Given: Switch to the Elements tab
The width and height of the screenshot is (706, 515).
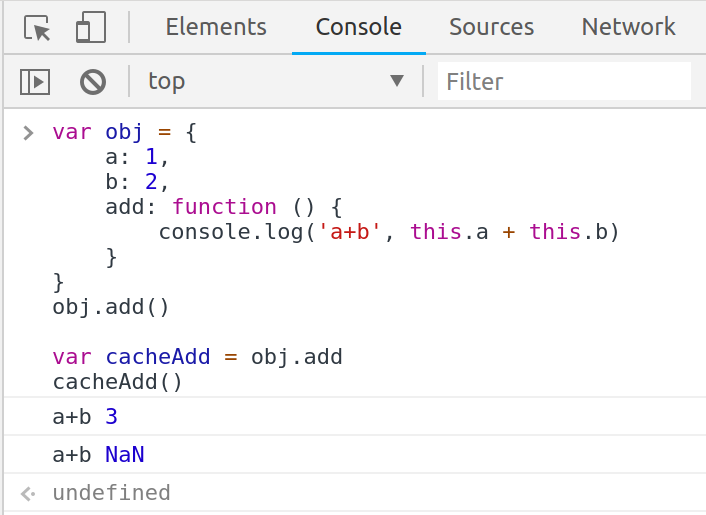Looking at the screenshot, I should [216, 28].
